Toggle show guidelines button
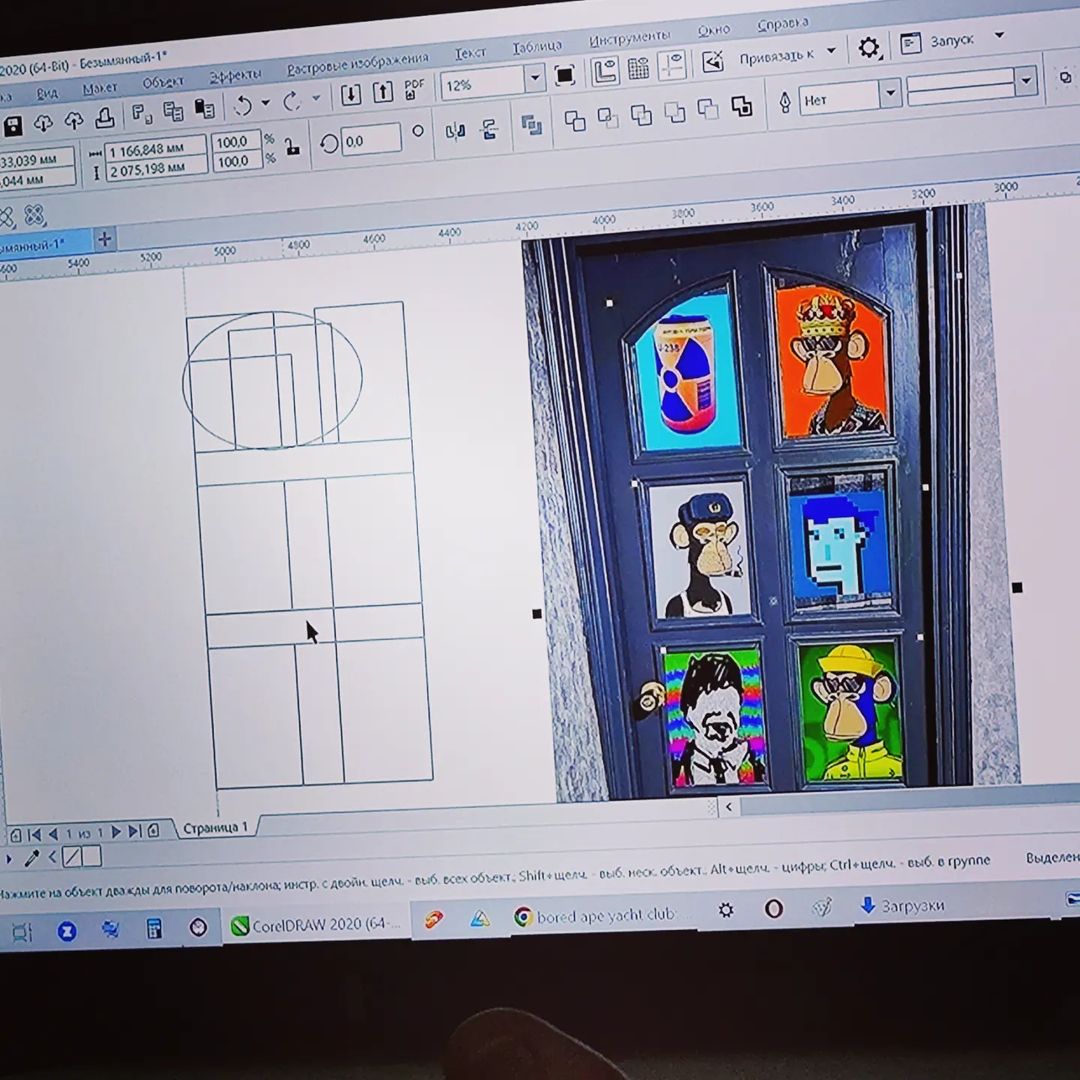The width and height of the screenshot is (1080, 1080). [672, 66]
